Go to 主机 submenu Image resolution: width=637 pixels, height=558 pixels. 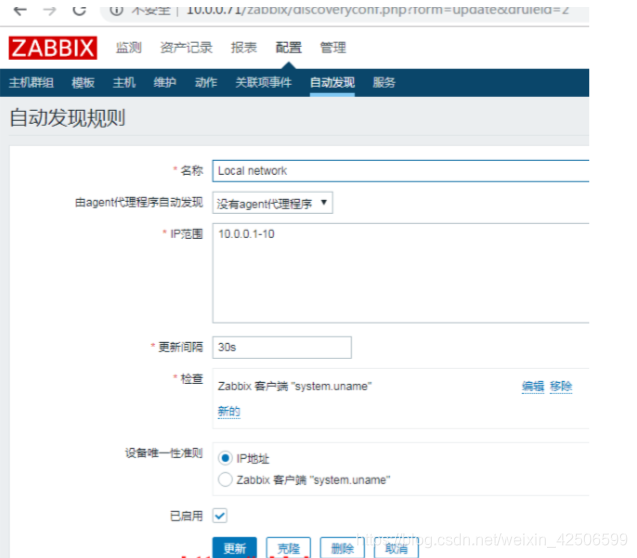pos(124,83)
